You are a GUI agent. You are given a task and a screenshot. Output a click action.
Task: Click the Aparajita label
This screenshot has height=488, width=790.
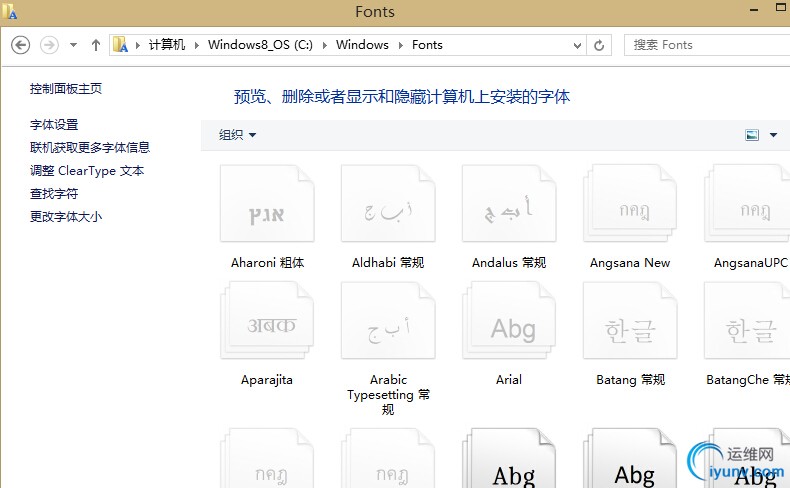267,380
